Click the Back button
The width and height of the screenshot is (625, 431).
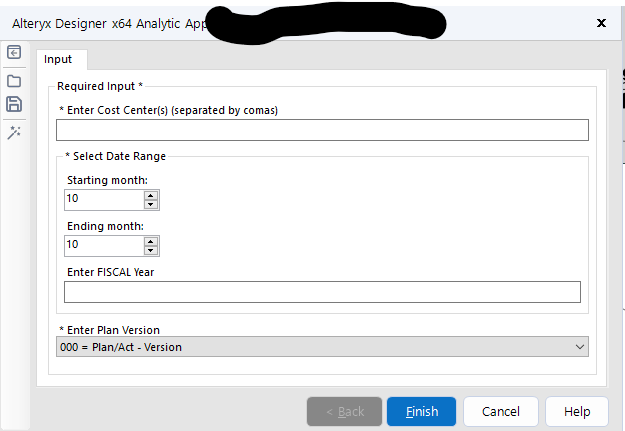tap(344, 411)
